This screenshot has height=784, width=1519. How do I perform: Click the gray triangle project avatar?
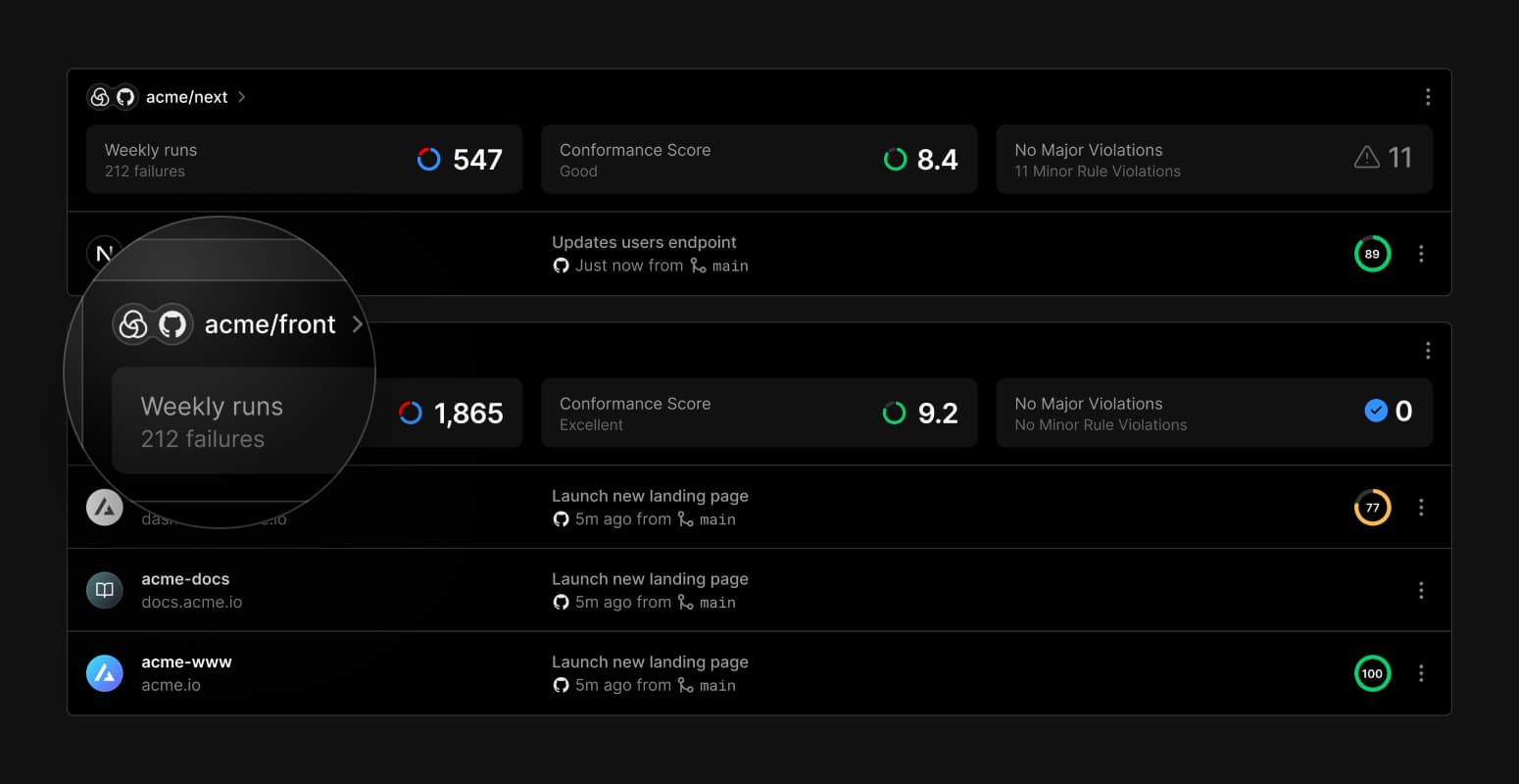click(x=105, y=508)
